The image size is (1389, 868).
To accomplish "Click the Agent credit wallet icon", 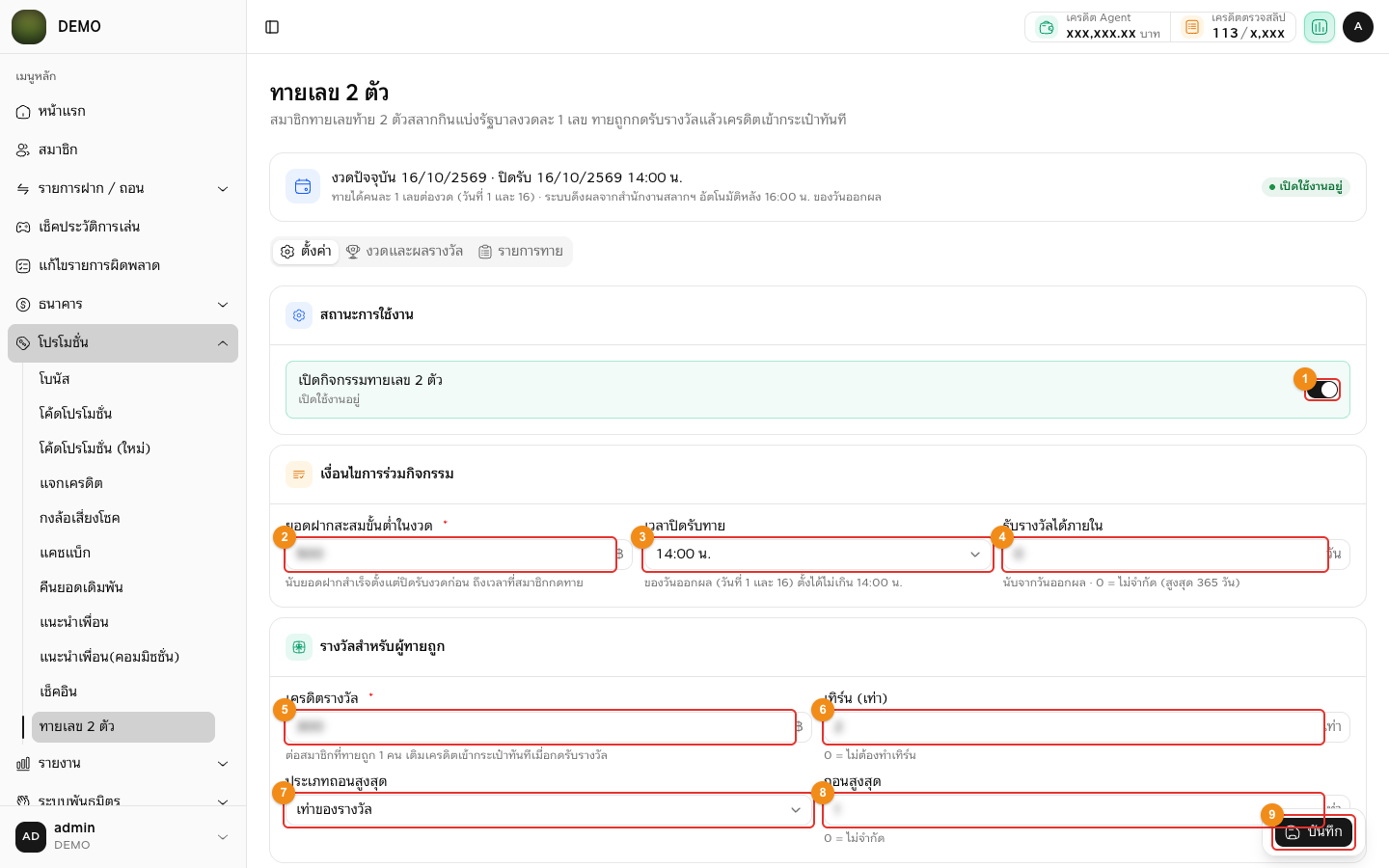I will click(1047, 27).
